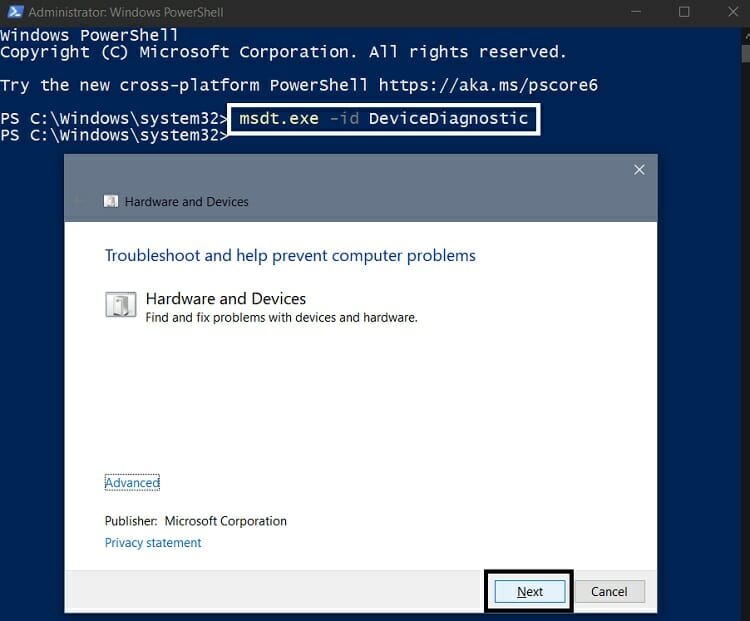The height and width of the screenshot is (621, 750).
Task: Click the DeviceDiagnostic argument in the command
Action: coord(448,118)
